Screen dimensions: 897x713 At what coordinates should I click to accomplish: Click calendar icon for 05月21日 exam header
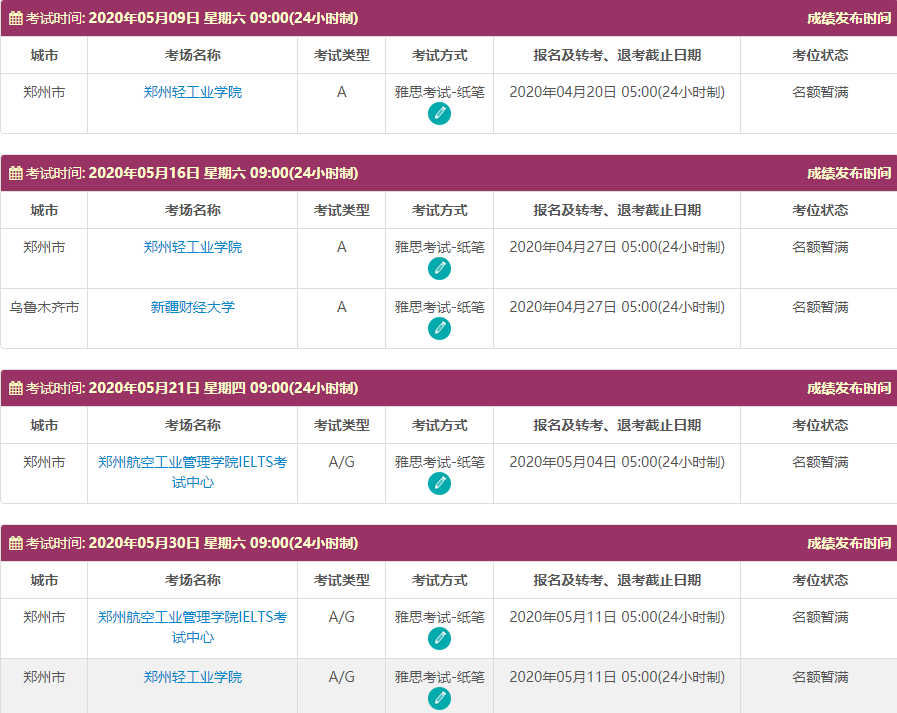(16, 388)
